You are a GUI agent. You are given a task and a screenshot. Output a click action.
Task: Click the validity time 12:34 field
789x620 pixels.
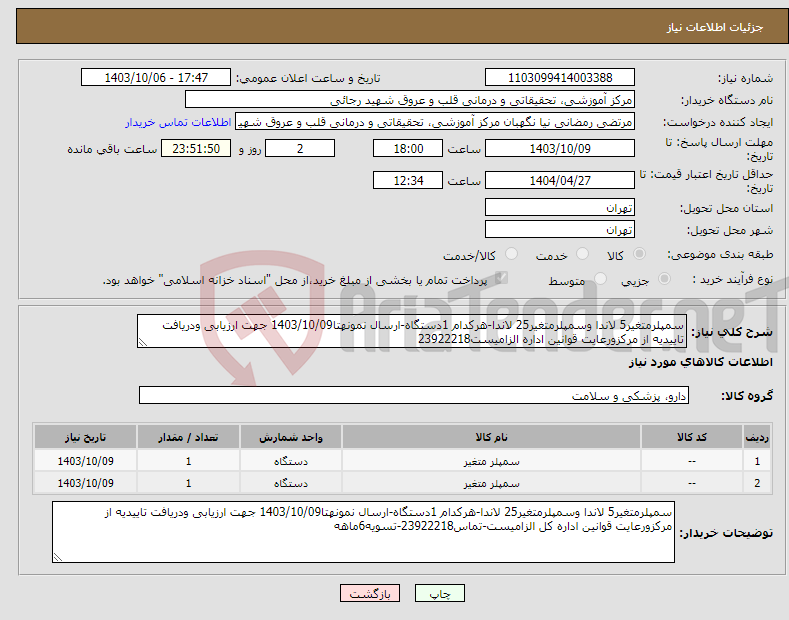point(408,180)
